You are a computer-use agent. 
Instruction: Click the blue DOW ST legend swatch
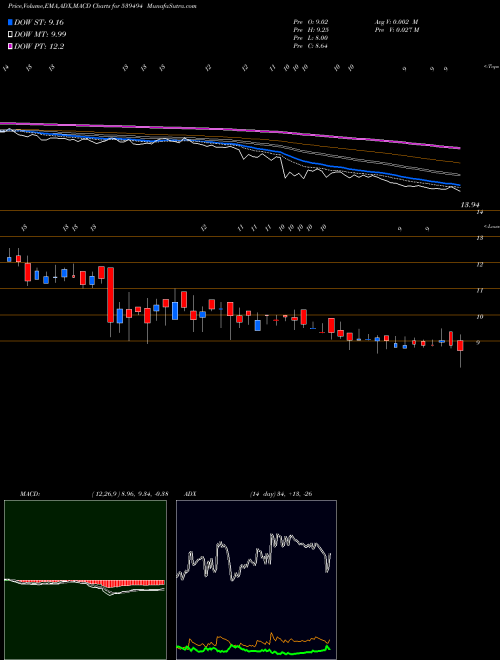tap(10, 22)
